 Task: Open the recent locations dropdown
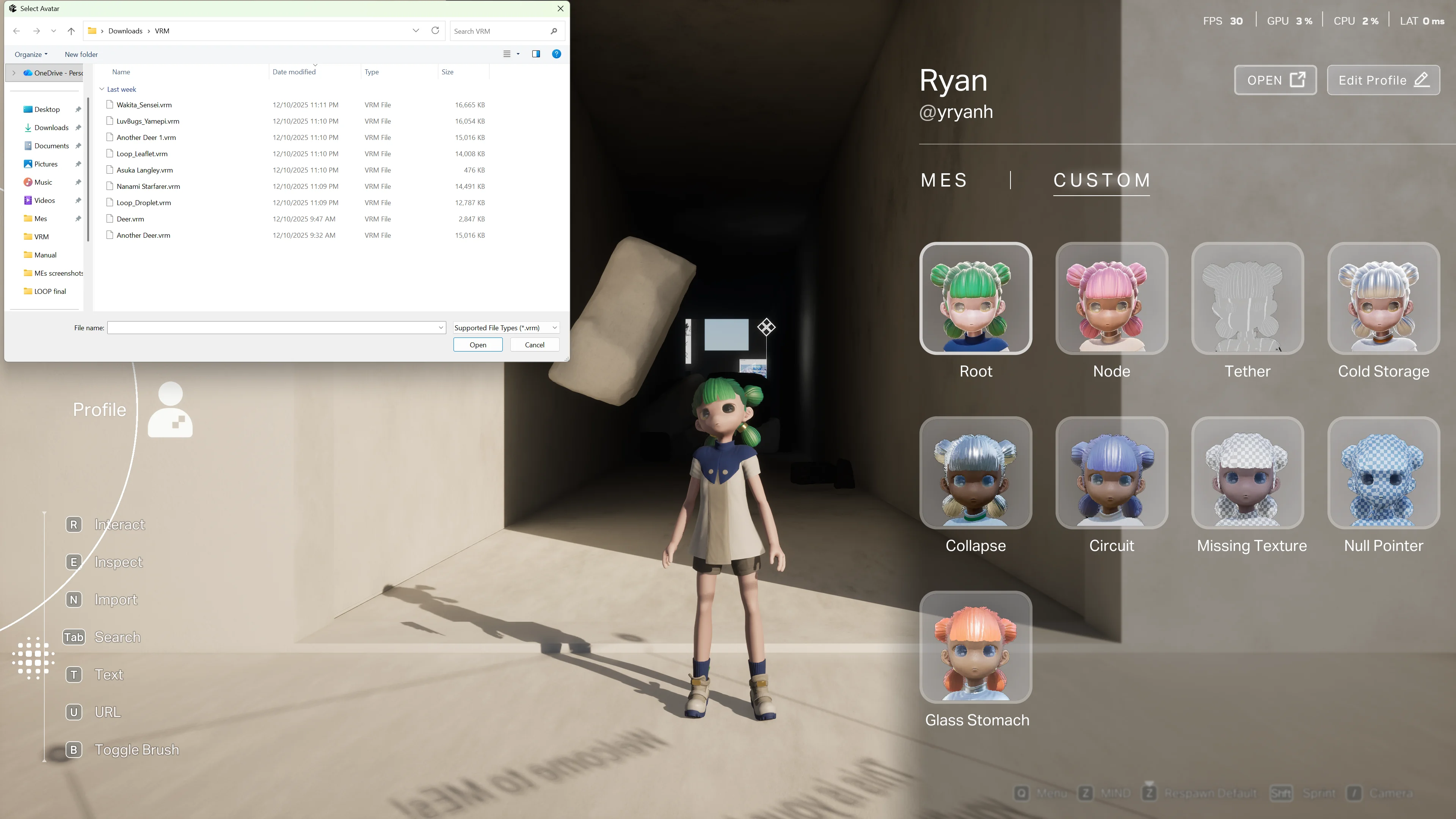(54, 31)
